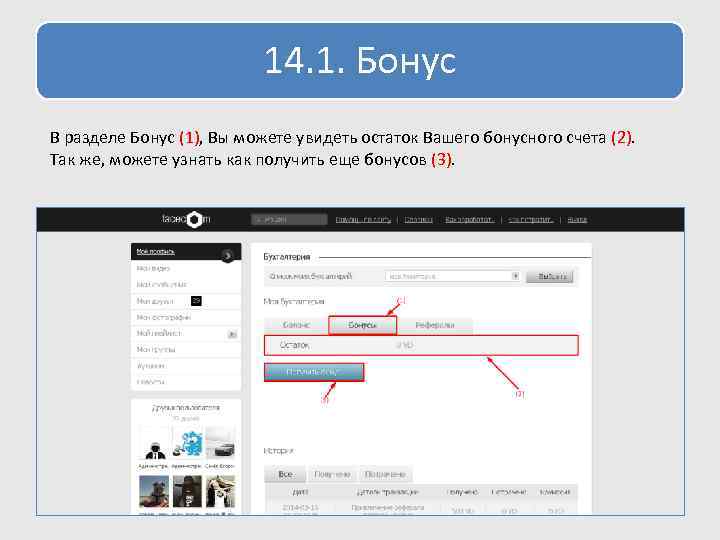Open 'Мои группы' in sidebar
This screenshot has height=540, width=720.
[156, 349]
